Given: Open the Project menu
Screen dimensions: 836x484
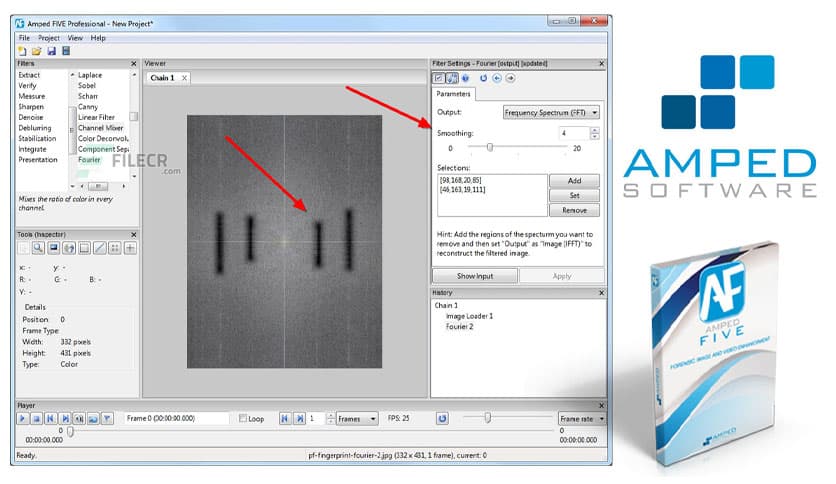Looking at the screenshot, I should 49,38.
